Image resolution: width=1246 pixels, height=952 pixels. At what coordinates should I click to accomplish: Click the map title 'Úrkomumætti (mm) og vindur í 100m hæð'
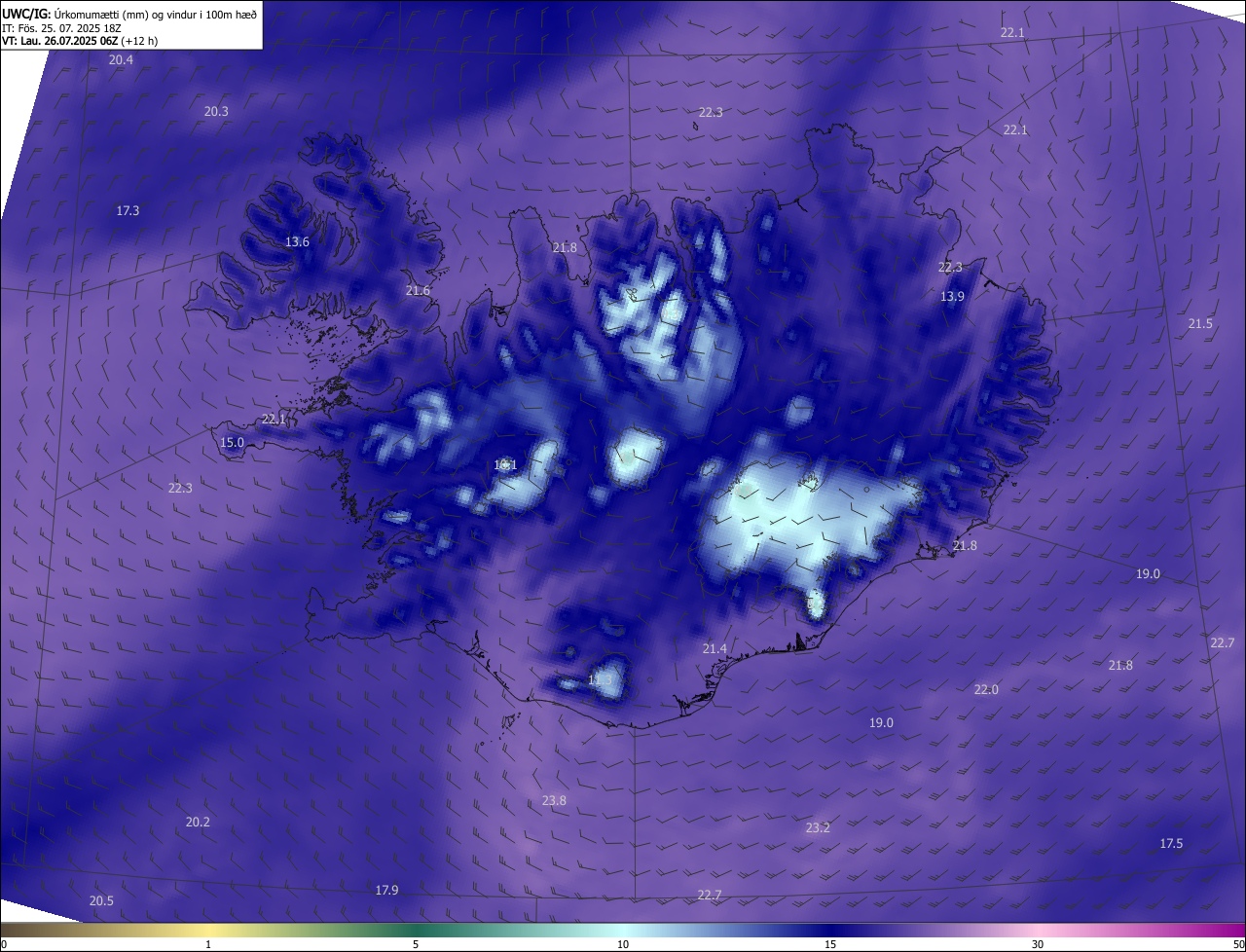coord(154,14)
